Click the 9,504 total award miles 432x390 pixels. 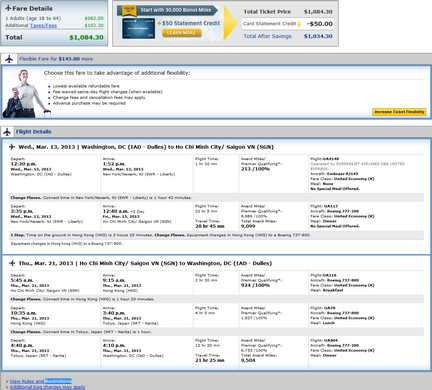(248, 360)
